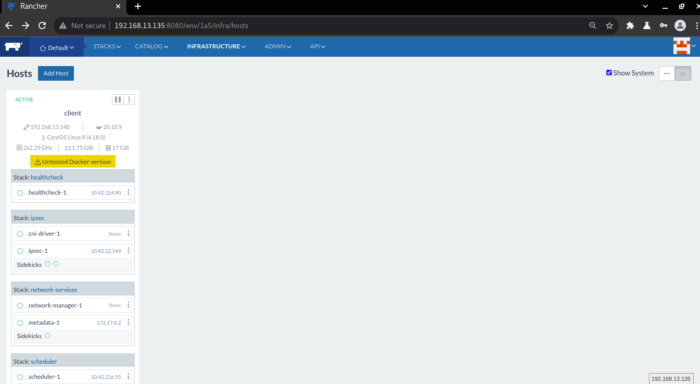
Task: Open the ipsec-1 container
Action: tap(37, 250)
